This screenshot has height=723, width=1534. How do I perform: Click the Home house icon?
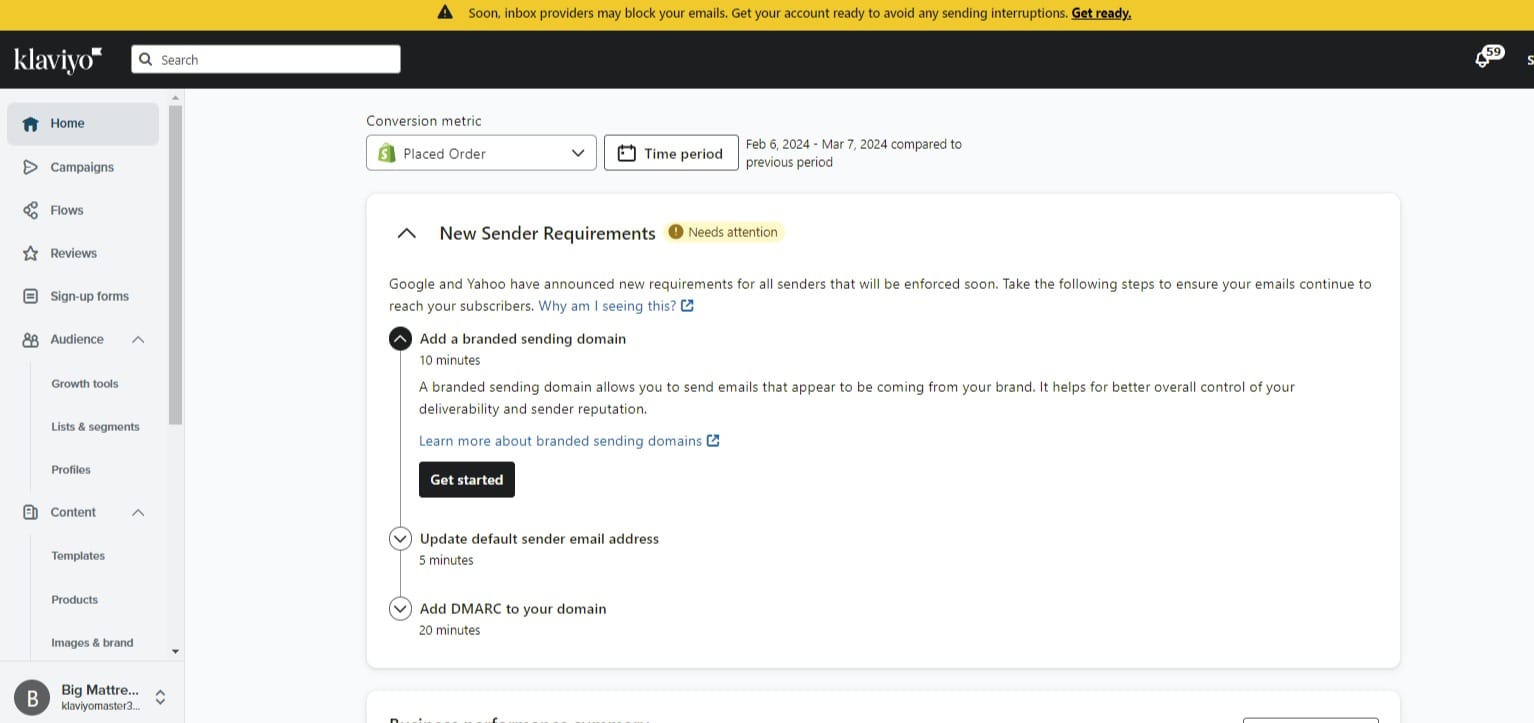30,124
